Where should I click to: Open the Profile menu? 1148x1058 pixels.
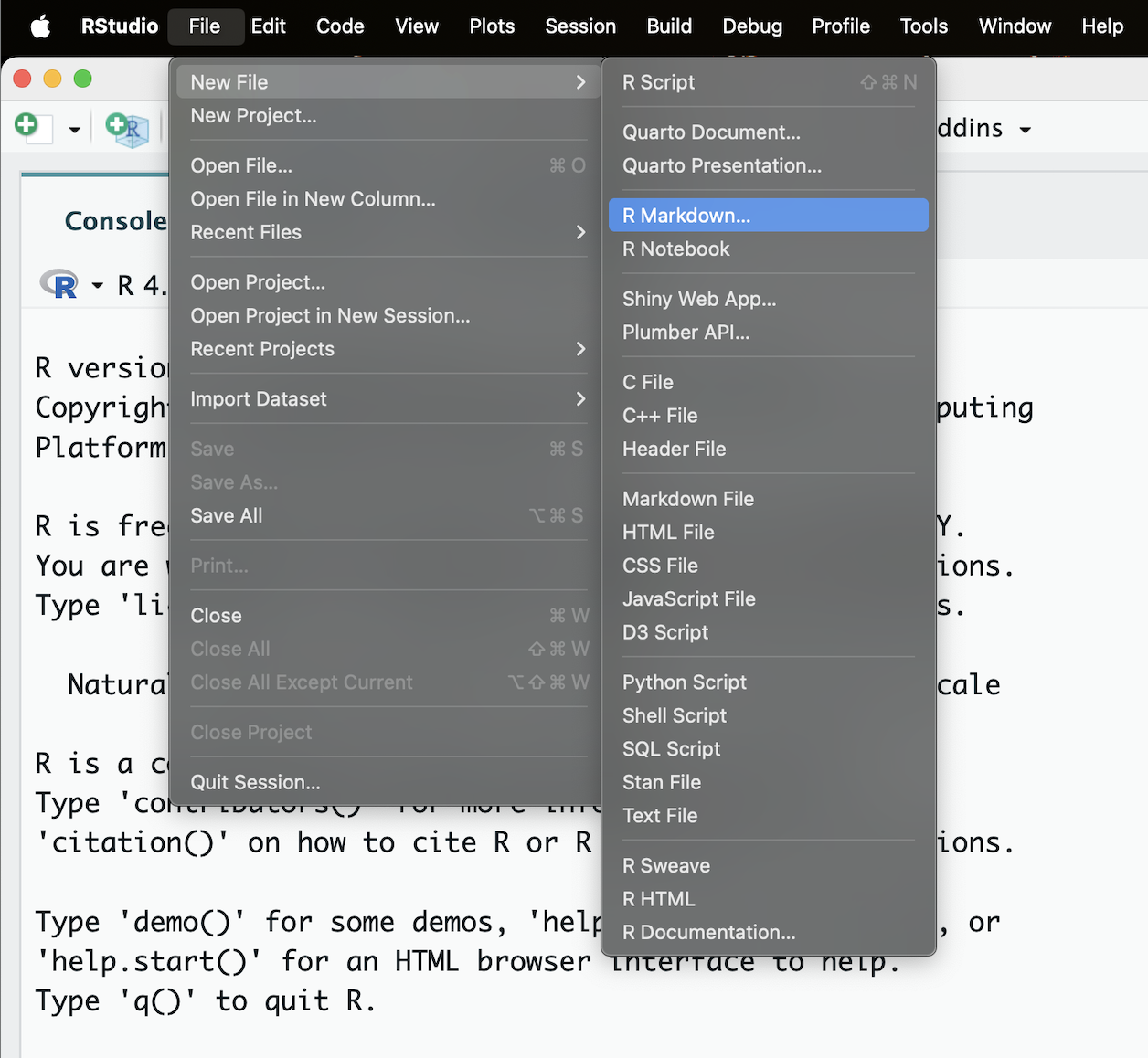(x=841, y=26)
